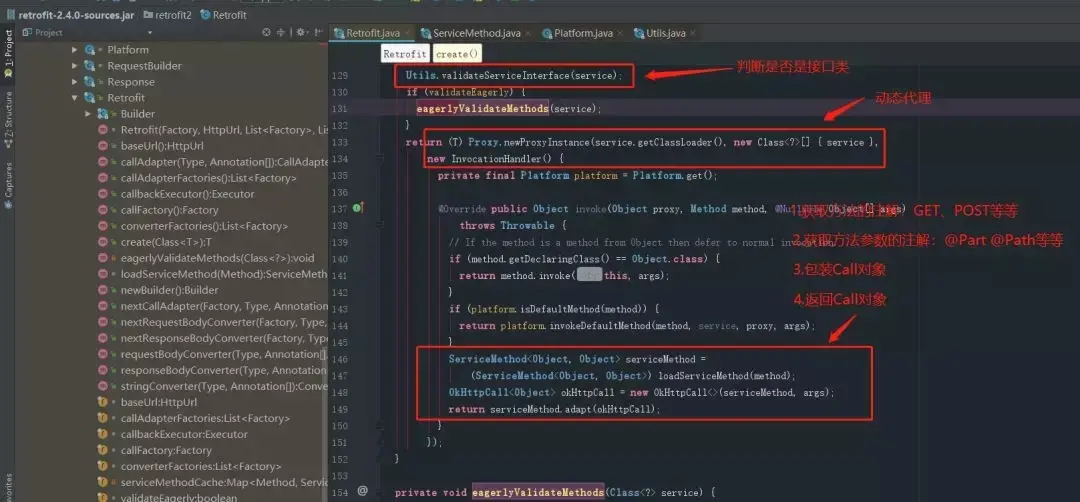The width and height of the screenshot is (1080, 502).
Task: Click the file icon on Retrofit.java tab
Action: point(339,32)
